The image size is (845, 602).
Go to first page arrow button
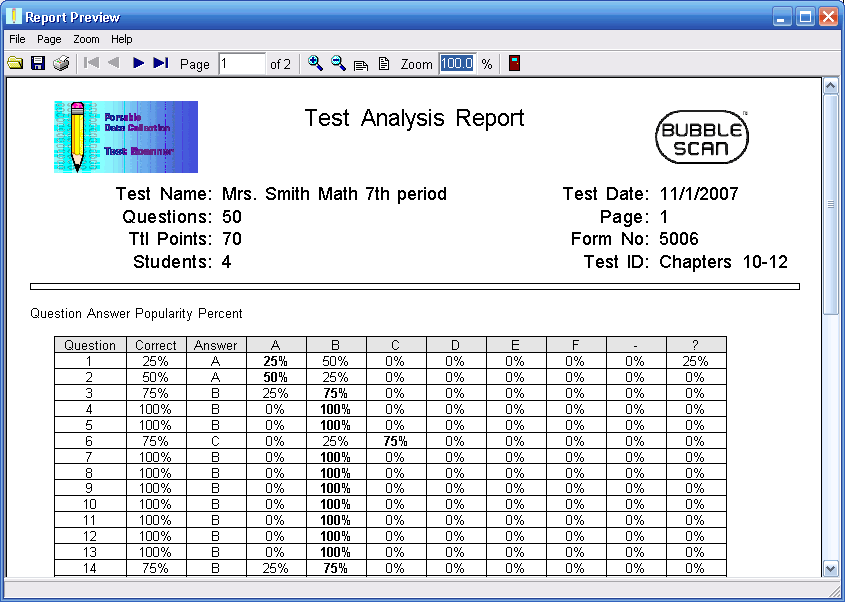point(92,63)
